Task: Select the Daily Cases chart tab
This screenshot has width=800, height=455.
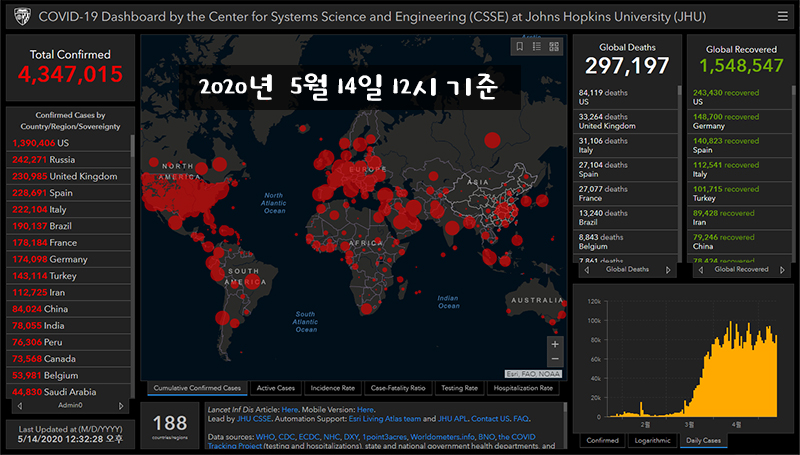Action: point(703,441)
